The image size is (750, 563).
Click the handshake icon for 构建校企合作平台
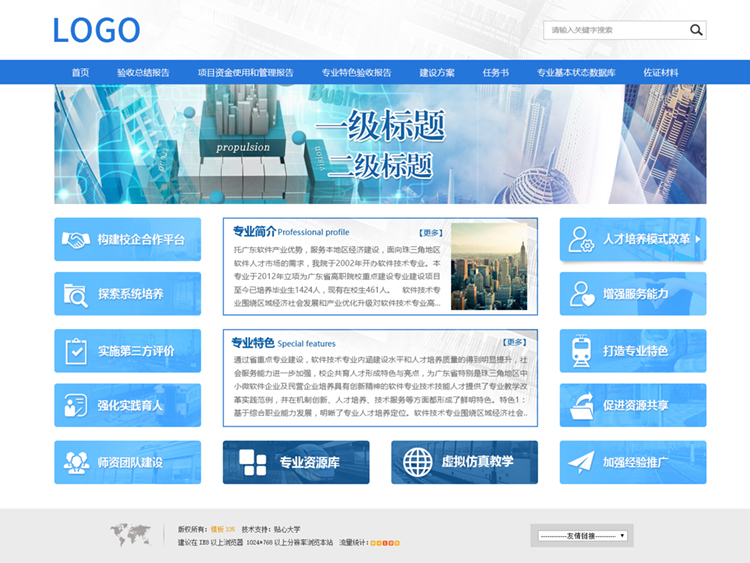pyautogui.click(x=76, y=240)
